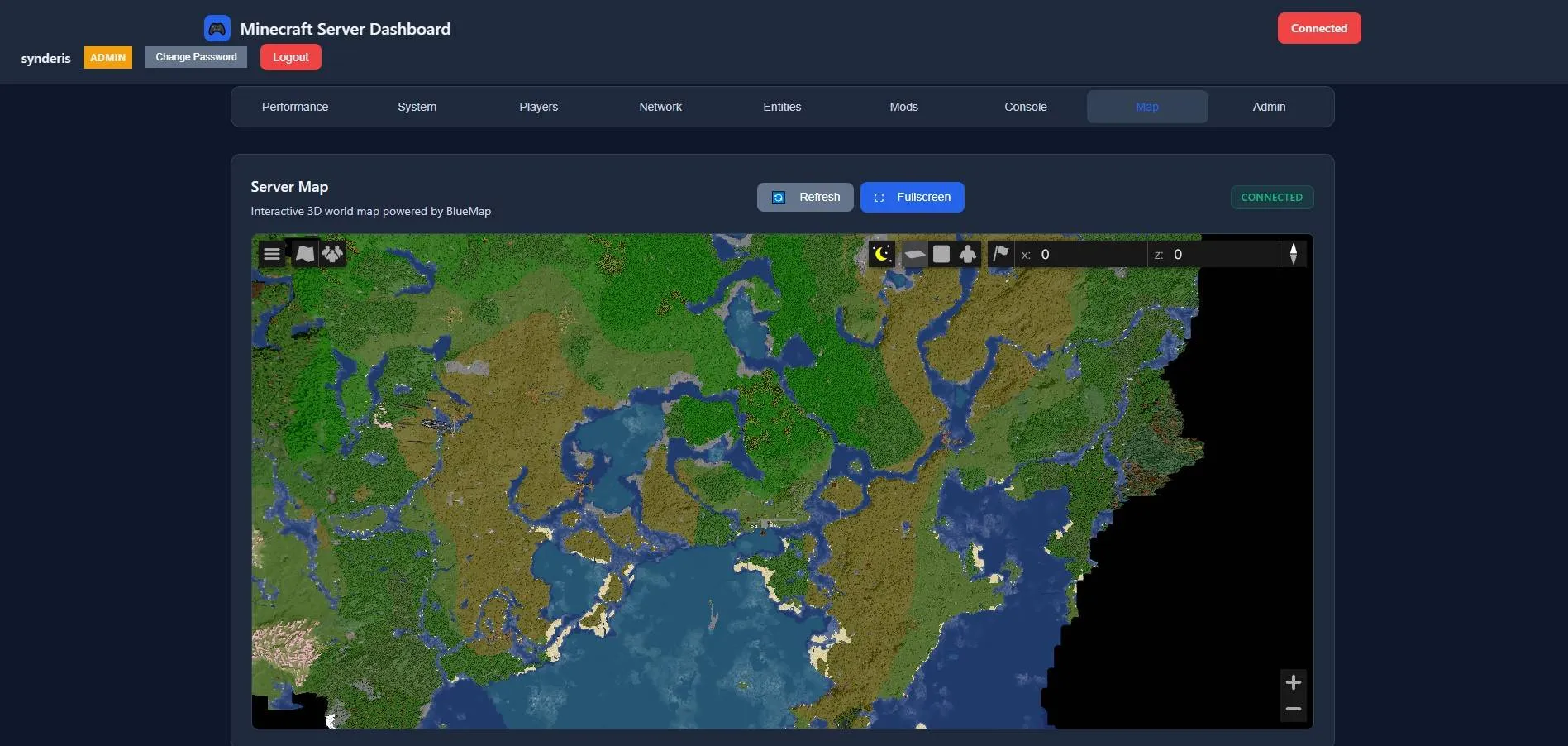Open the Entities tab

coord(782,107)
